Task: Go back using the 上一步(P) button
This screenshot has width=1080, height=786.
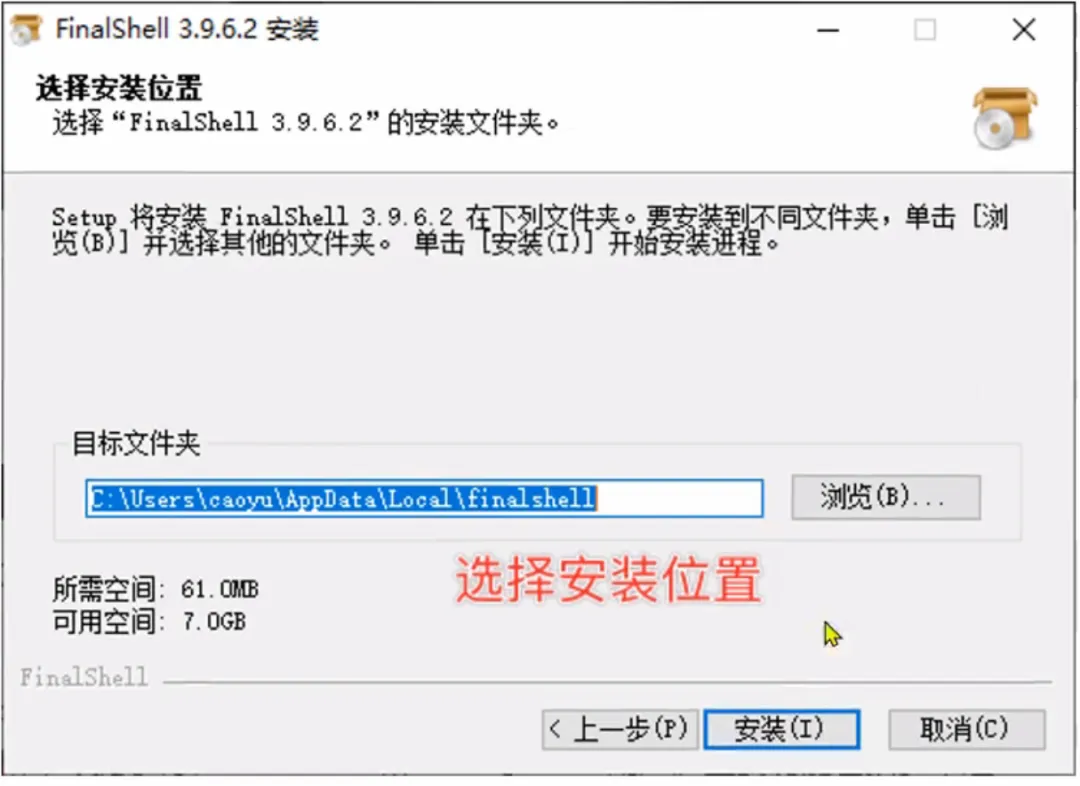Action: pyautogui.click(x=620, y=729)
